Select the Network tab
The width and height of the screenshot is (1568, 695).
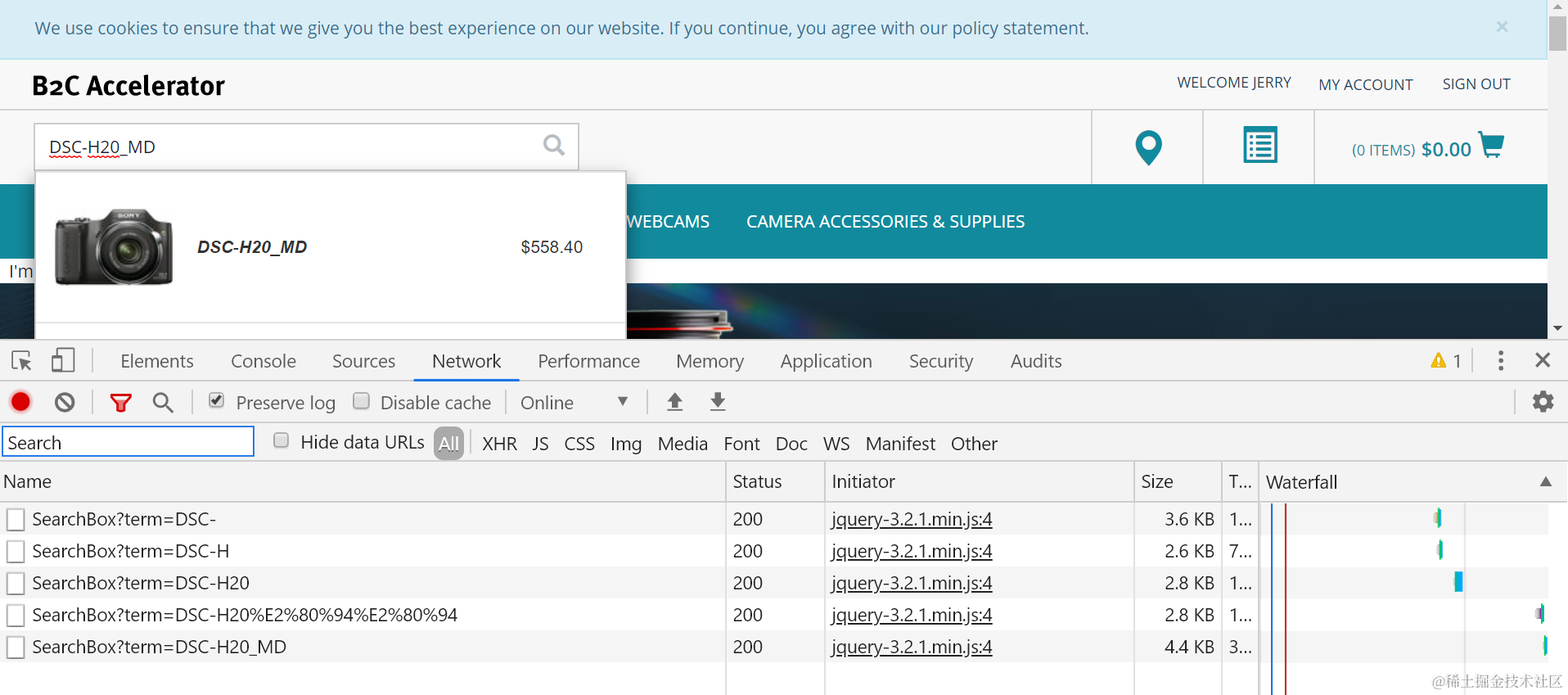point(466,361)
